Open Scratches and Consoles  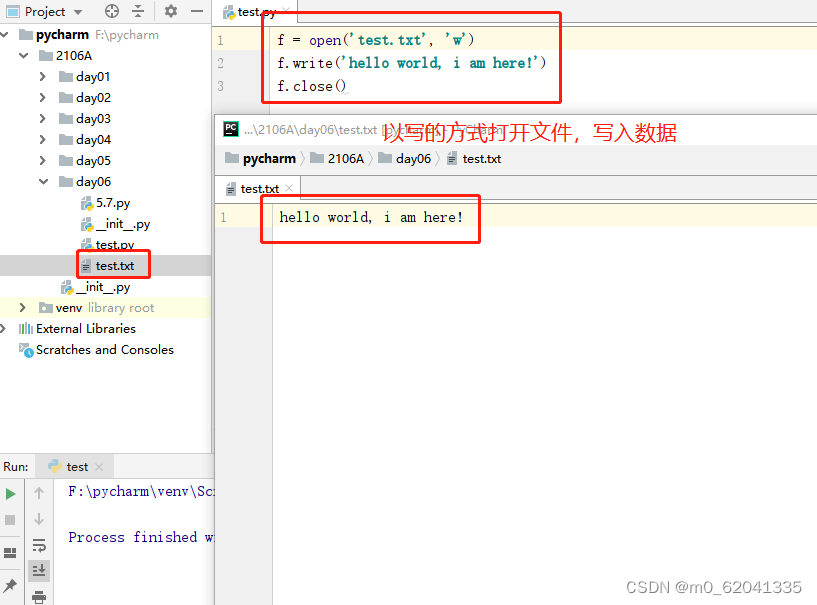104,350
